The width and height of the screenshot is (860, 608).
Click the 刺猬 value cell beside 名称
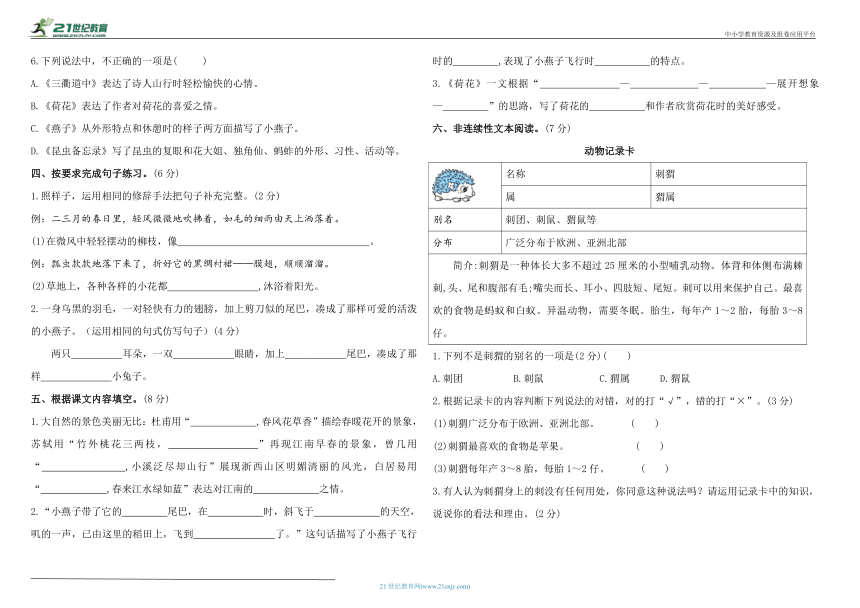(x=728, y=174)
